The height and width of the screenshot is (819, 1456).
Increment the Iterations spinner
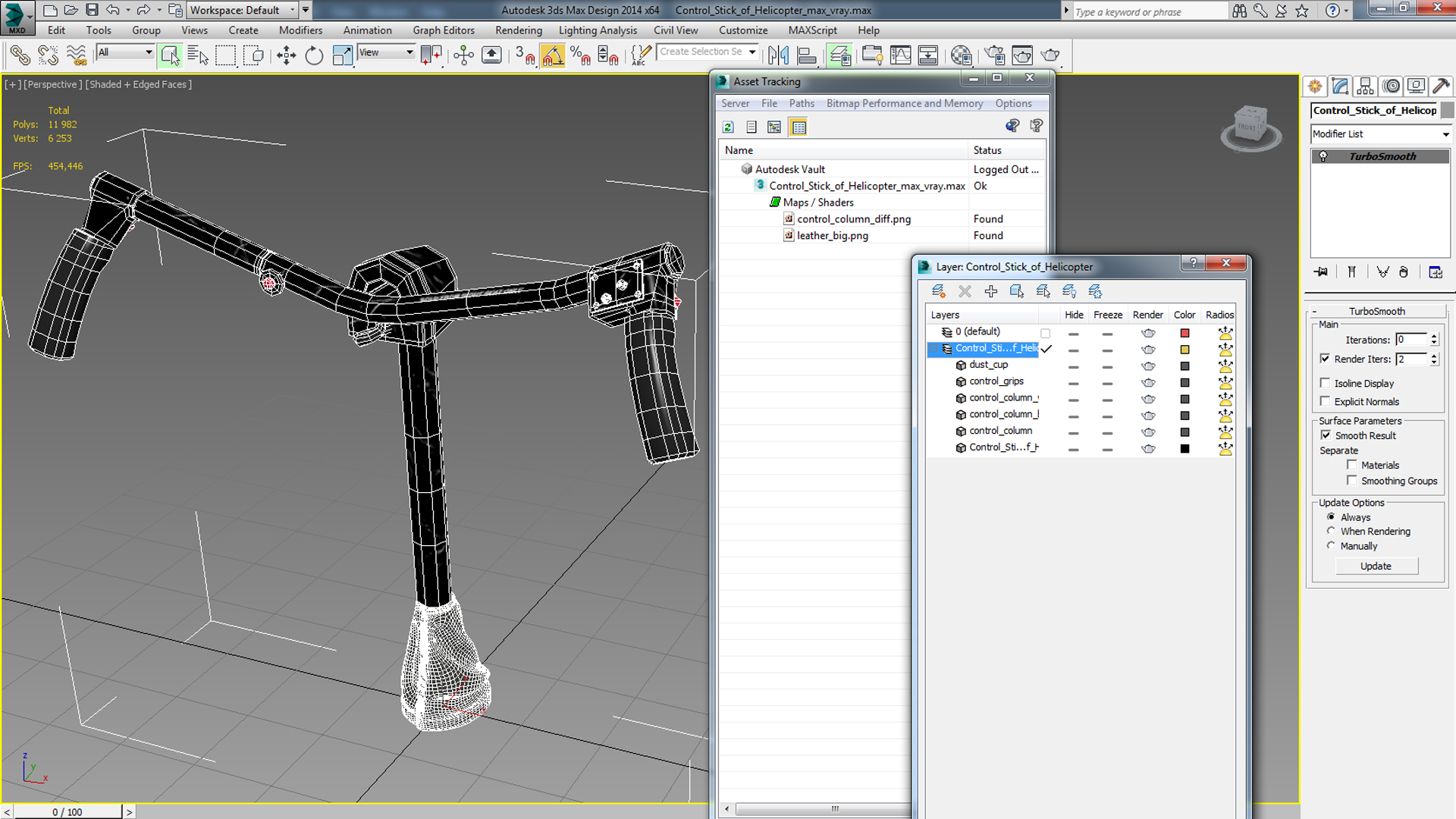pos(1434,337)
